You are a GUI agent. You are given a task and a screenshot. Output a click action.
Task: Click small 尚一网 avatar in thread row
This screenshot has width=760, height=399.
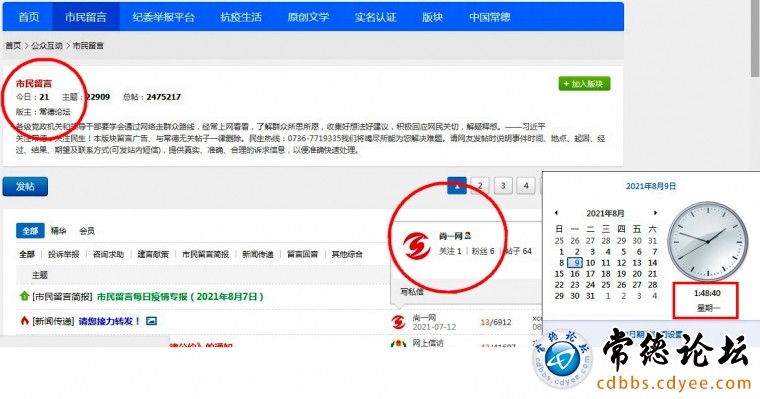(x=398, y=322)
